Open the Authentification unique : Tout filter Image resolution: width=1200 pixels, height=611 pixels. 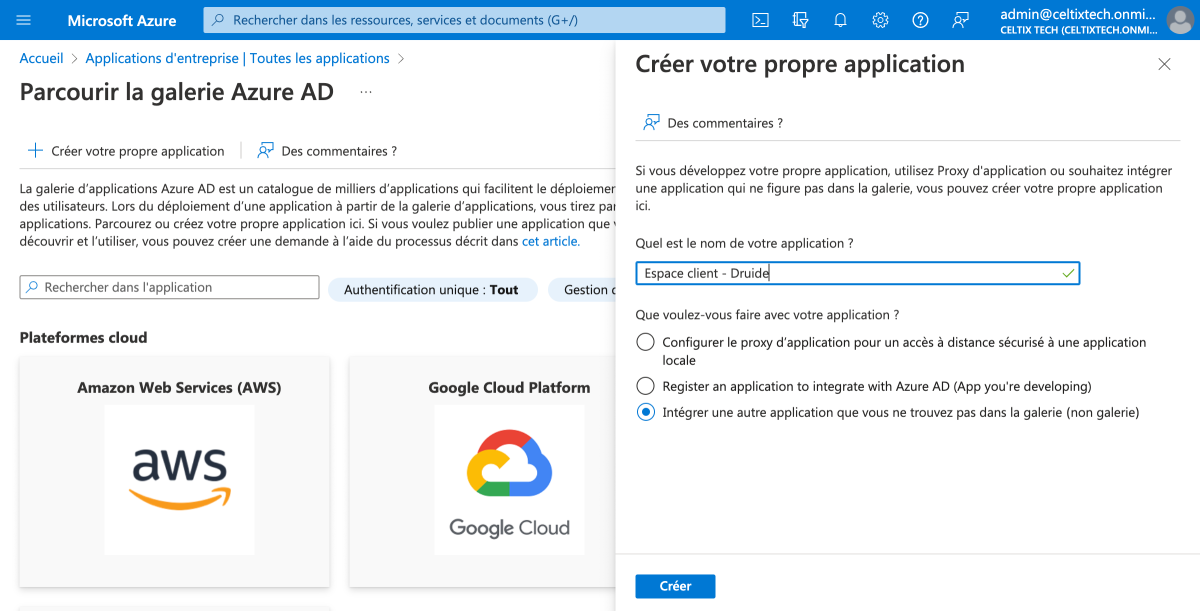[x=432, y=290]
